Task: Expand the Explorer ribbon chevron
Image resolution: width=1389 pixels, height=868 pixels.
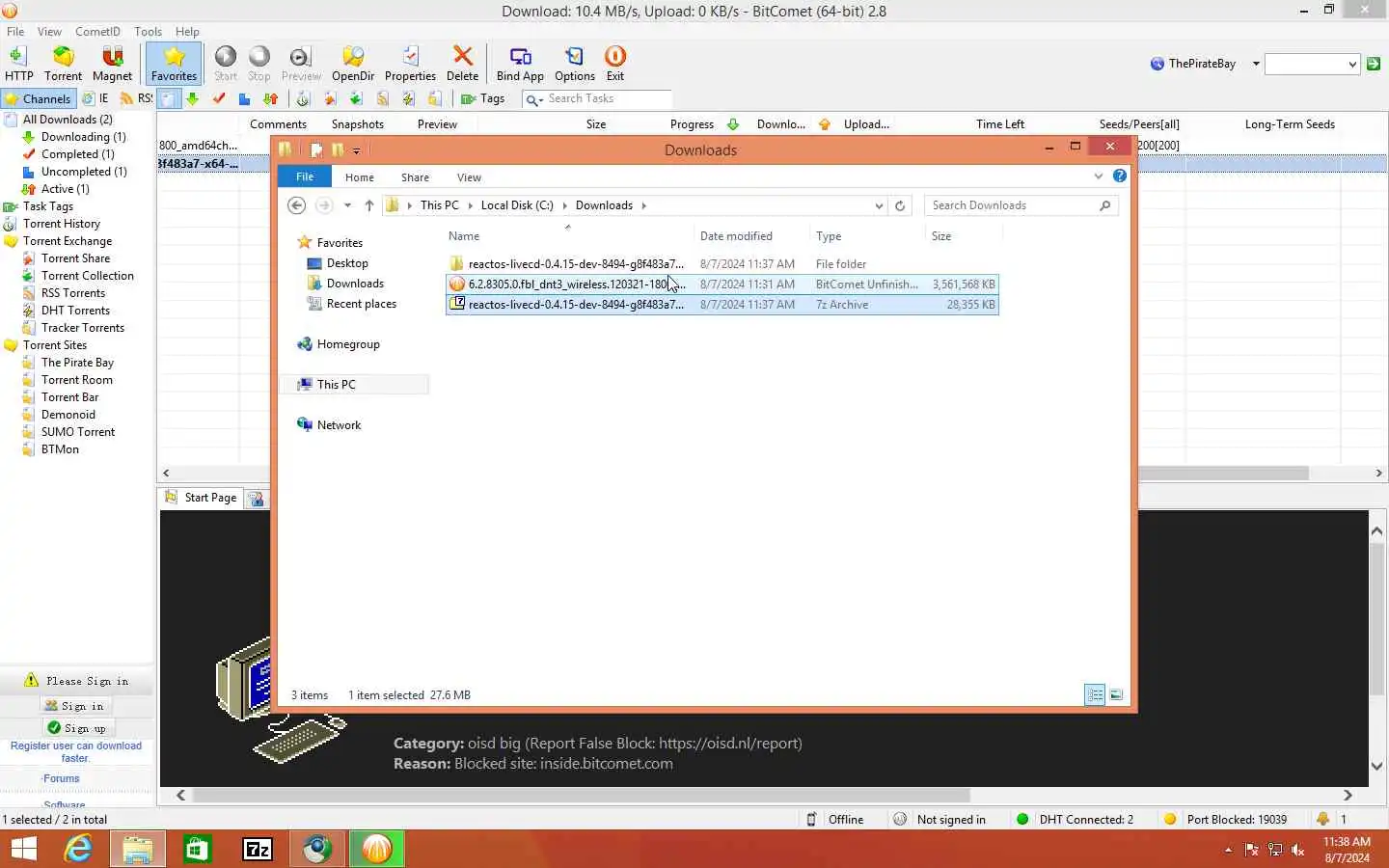Action: pyautogui.click(x=1098, y=176)
